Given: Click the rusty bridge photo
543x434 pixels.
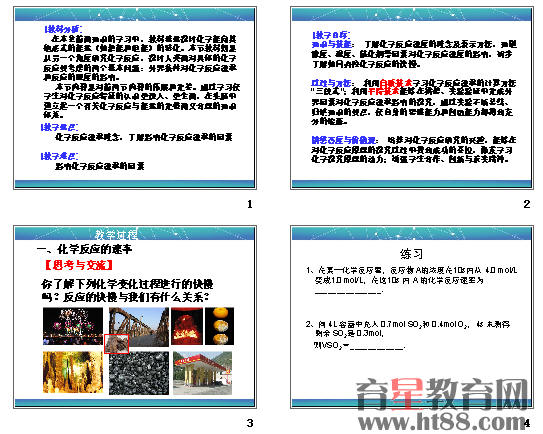Looking at the screenshot, I should 139,327.
